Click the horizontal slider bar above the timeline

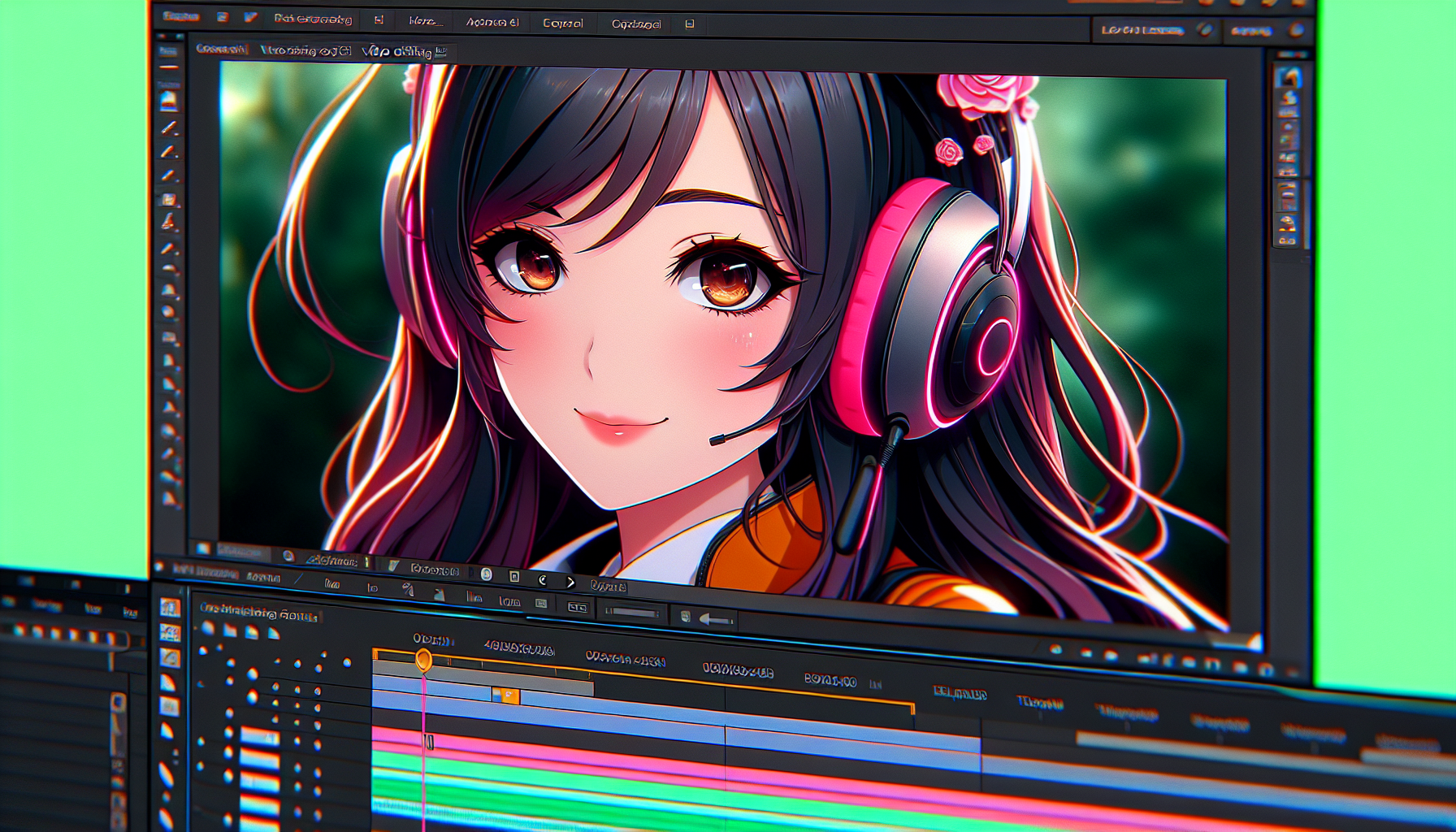[x=632, y=612]
